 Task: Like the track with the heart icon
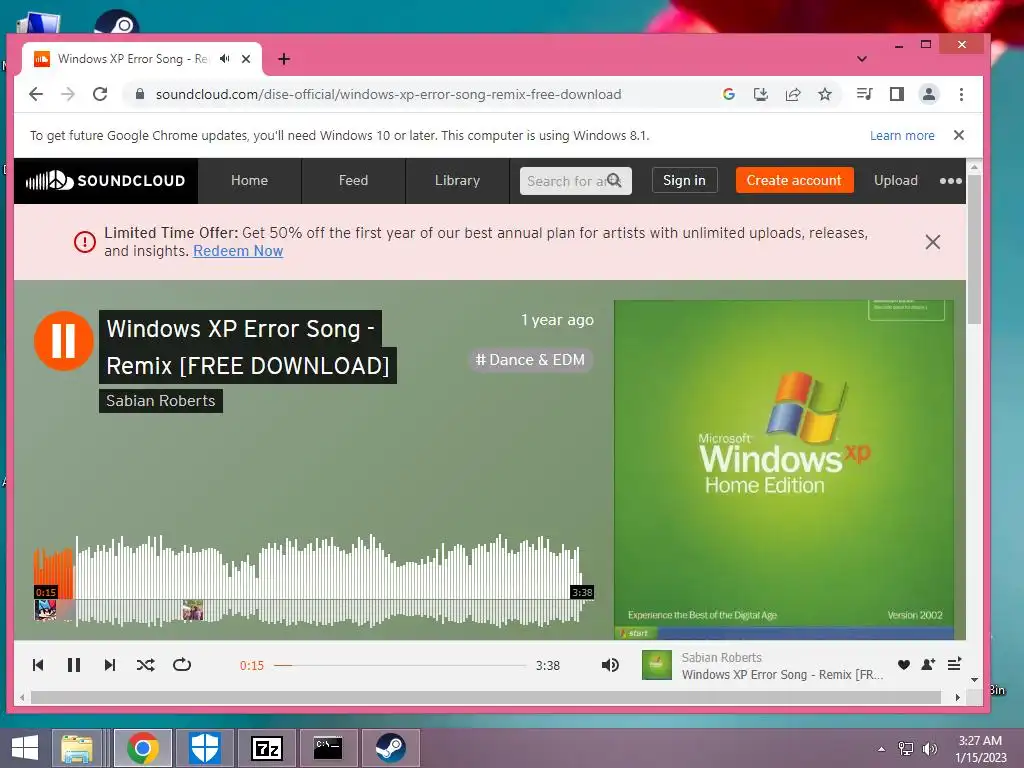coord(904,665)
